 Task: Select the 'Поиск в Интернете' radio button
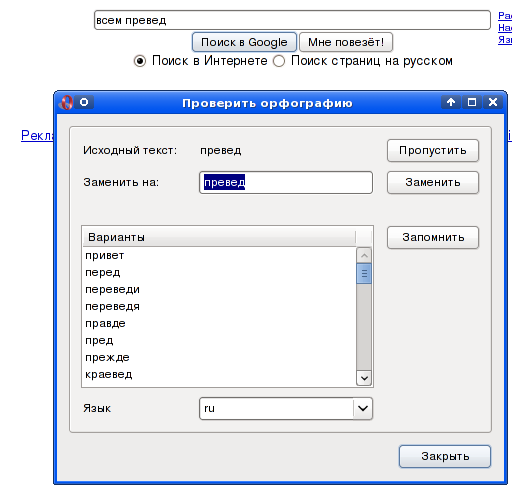(x=140, y=61)
